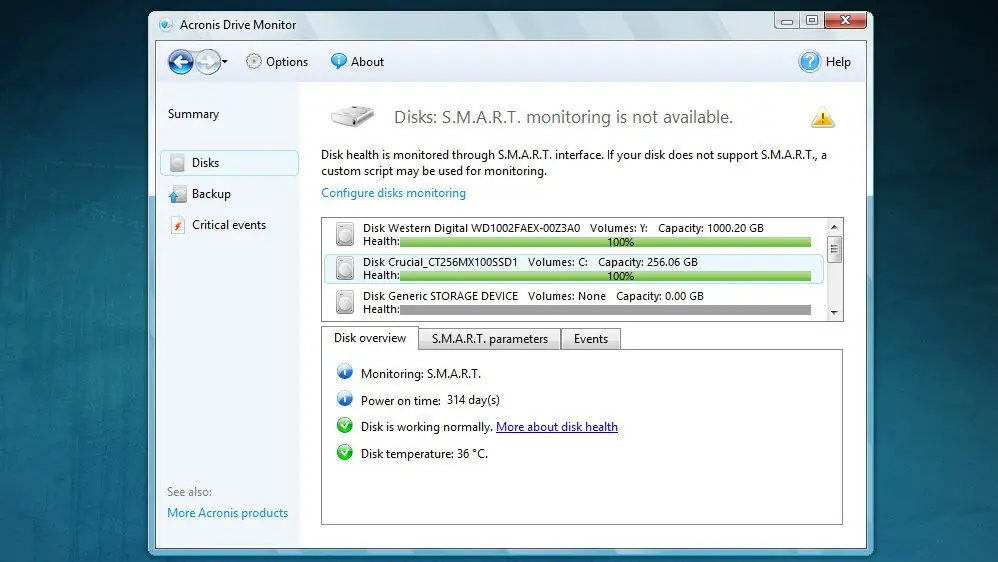Click the greyed forward arrow button

(x=207, y=62)
